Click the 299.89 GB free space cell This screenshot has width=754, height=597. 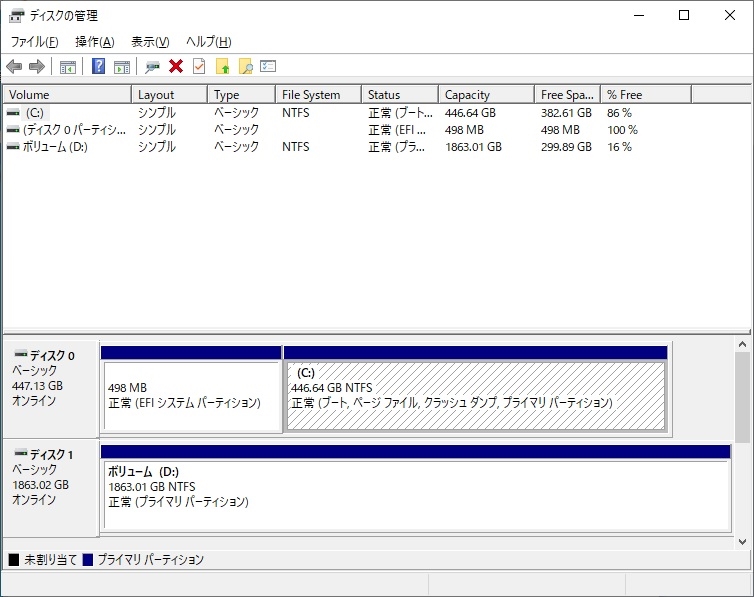566,147
